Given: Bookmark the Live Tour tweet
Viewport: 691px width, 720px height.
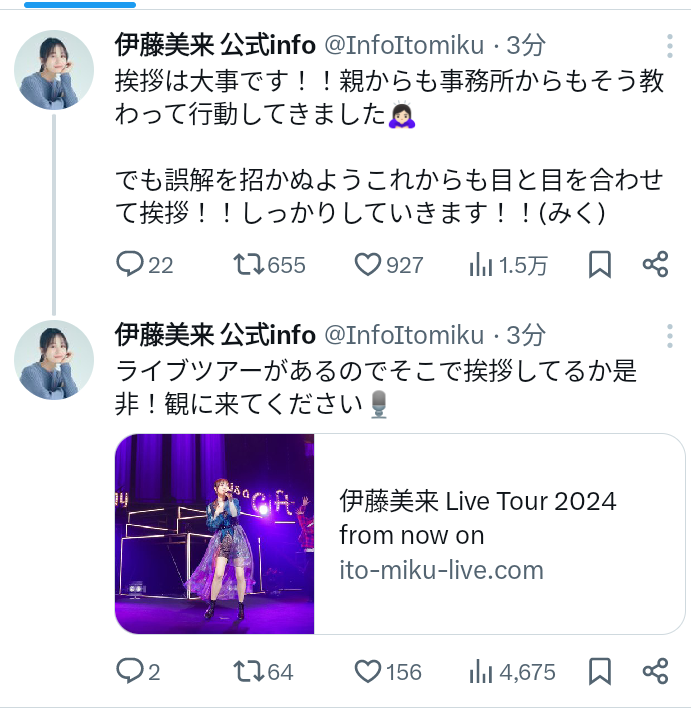Looking at the screenshot, I should pos(599,671).
